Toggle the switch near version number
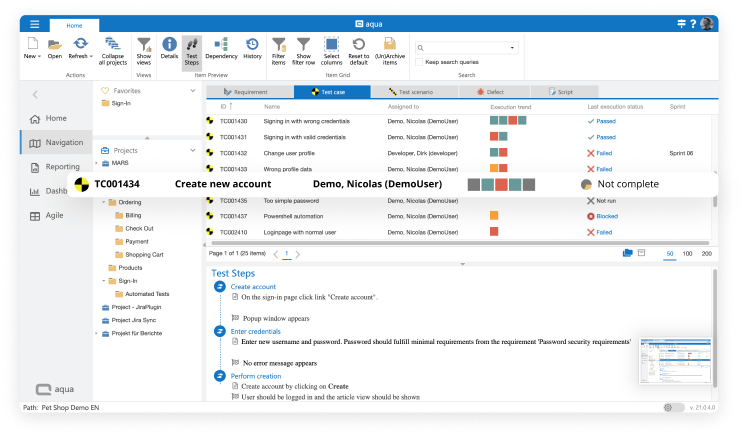This screenshot has height=436, width=751. [673, 408]
